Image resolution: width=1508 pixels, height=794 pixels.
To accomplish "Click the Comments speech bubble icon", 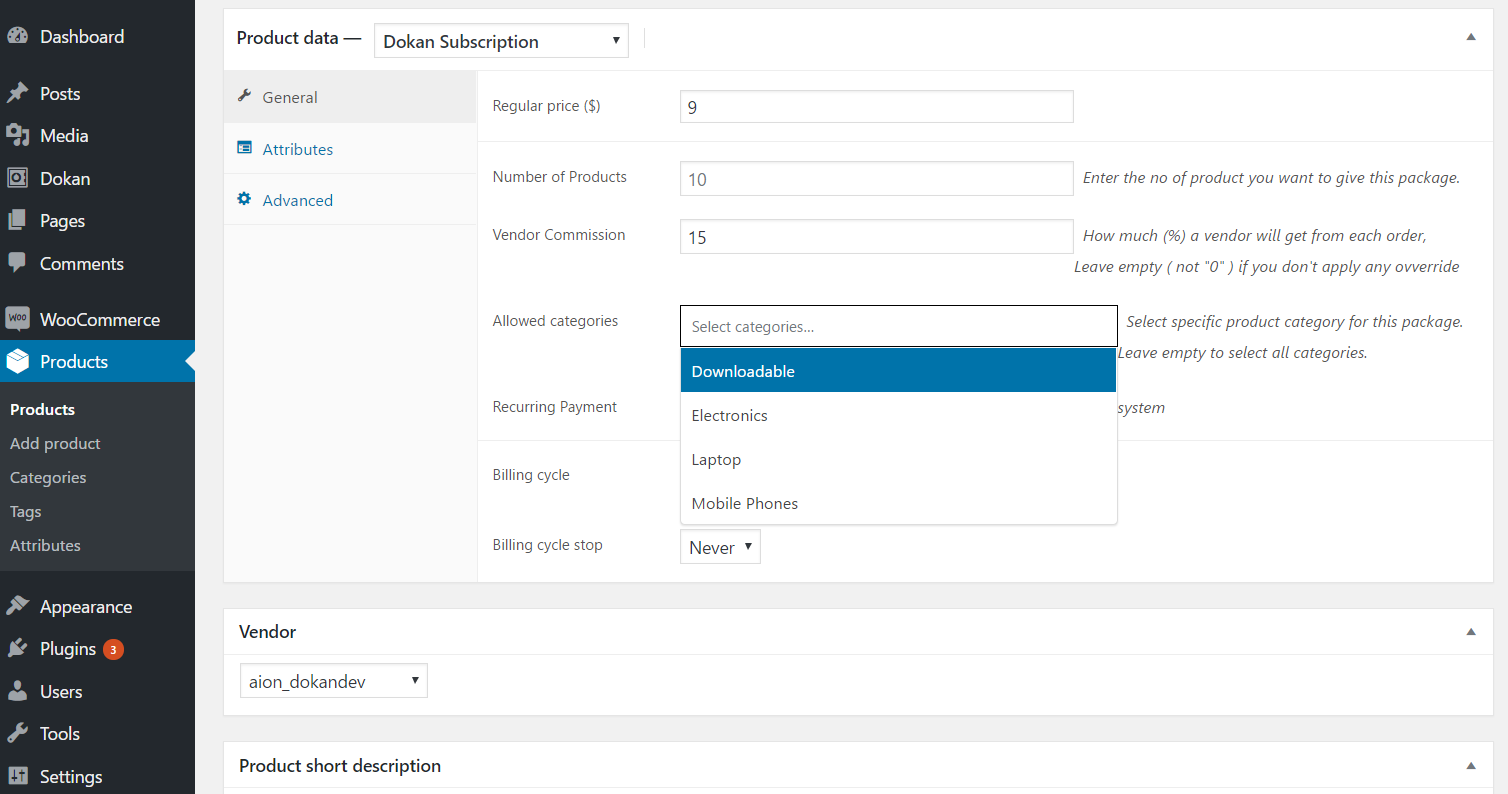I will [x=18, y=263].
